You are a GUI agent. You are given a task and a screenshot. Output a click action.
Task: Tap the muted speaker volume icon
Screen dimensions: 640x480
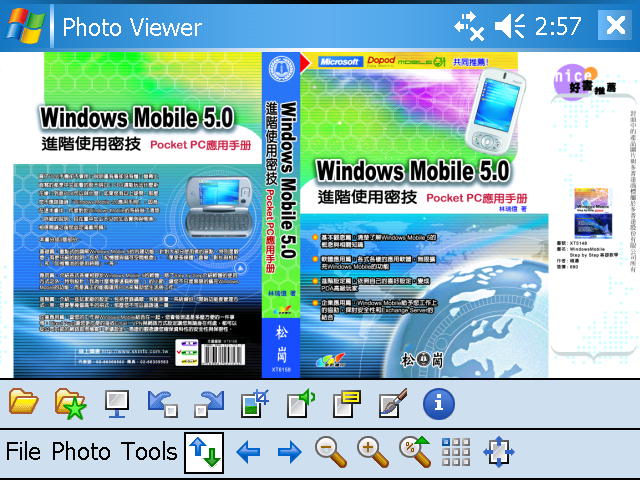(510, 27)
